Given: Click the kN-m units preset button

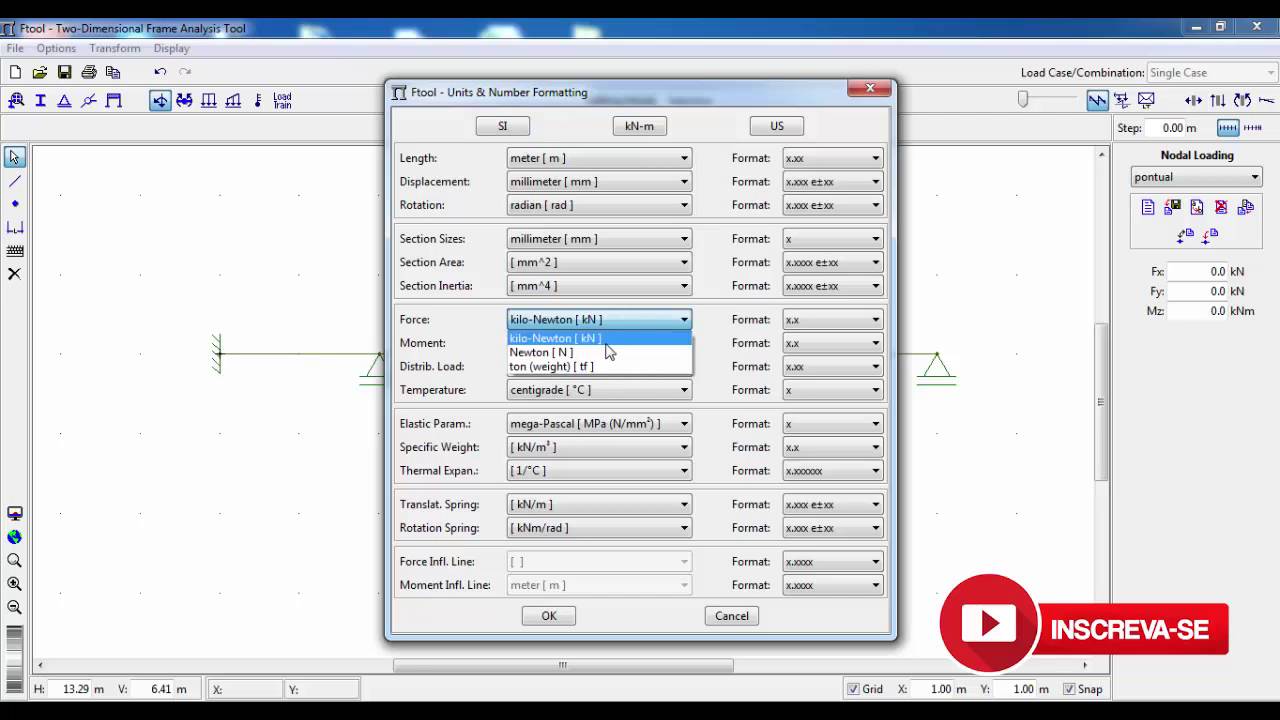Looking at the screenshot, I should [x=639, y=126].
